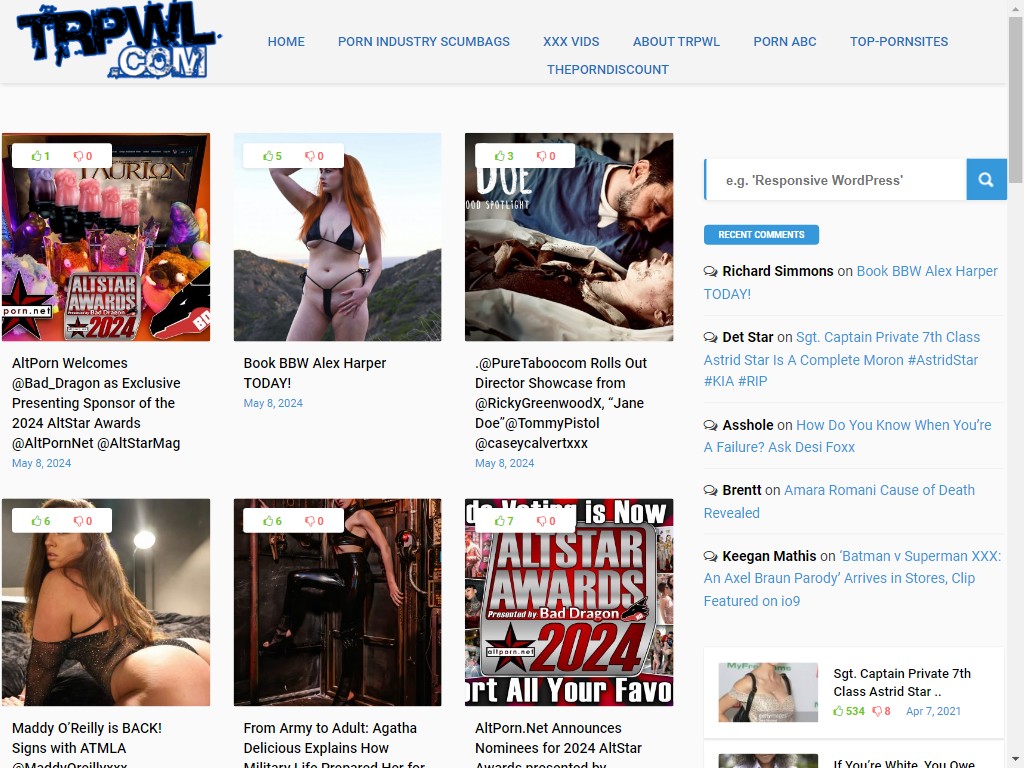Open PORN ABC menu item
This screenshot has height=768, width=1024.
pos(785,41)
